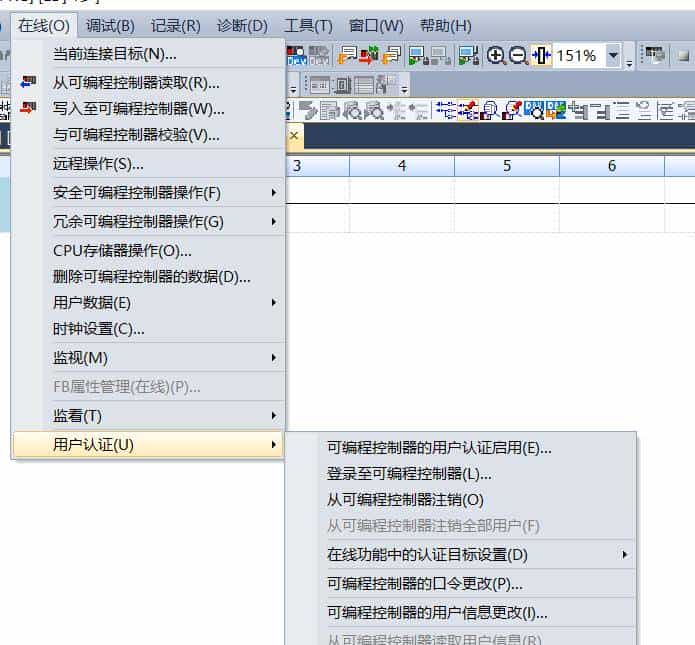Close the editor tab with the × button
Viewport: 695px width, 645px height.
tap(294, 136)
